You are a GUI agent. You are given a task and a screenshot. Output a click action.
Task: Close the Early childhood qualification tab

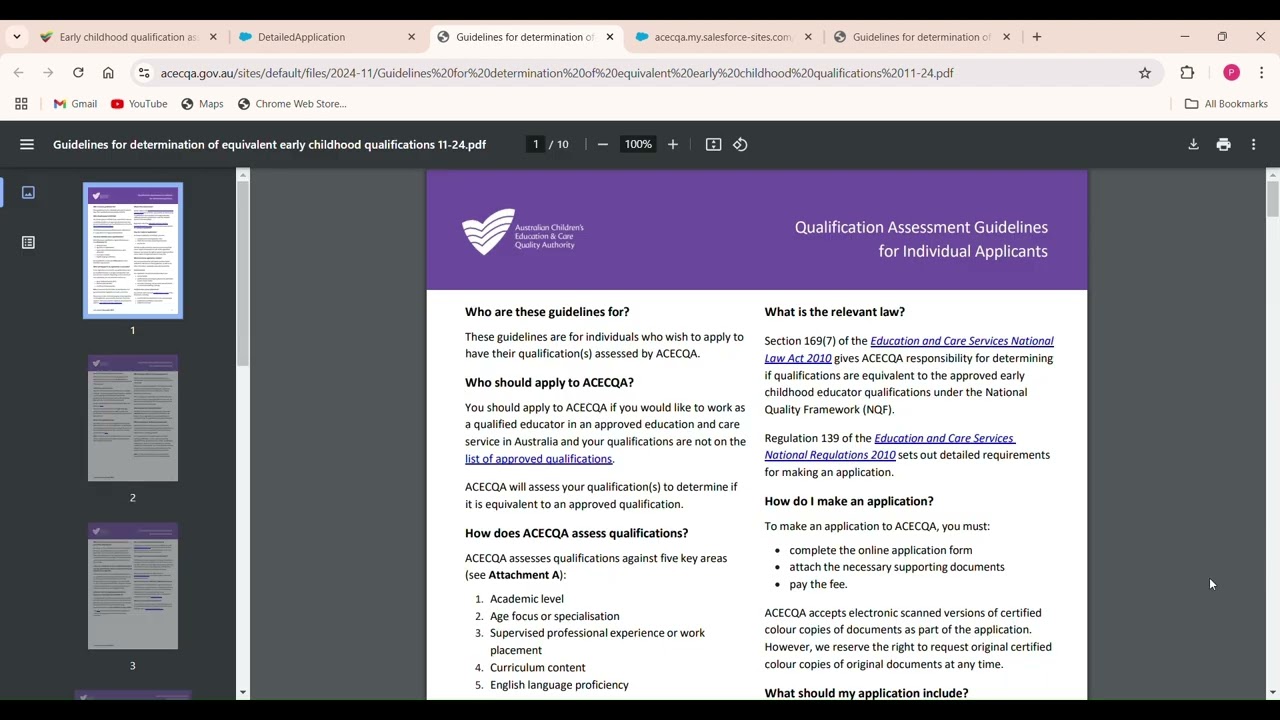(213, 37)
